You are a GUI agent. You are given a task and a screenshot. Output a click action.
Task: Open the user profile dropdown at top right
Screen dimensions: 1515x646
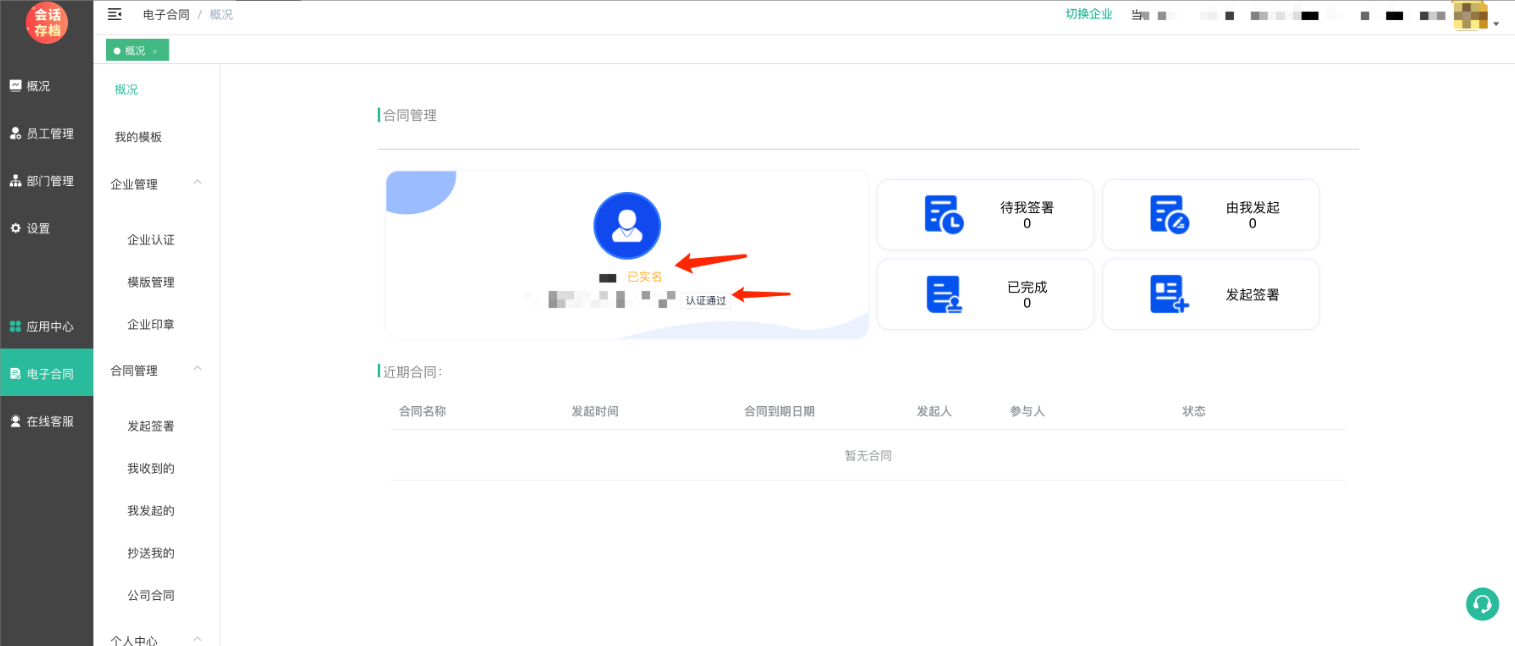pos(1475,17)
